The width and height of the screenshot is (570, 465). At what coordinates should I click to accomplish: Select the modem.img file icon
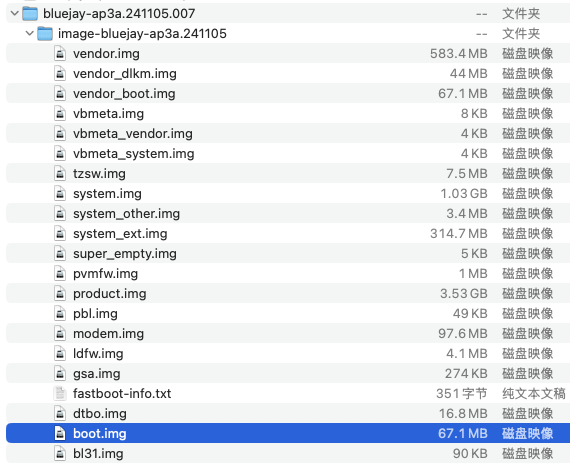(60, 333)
